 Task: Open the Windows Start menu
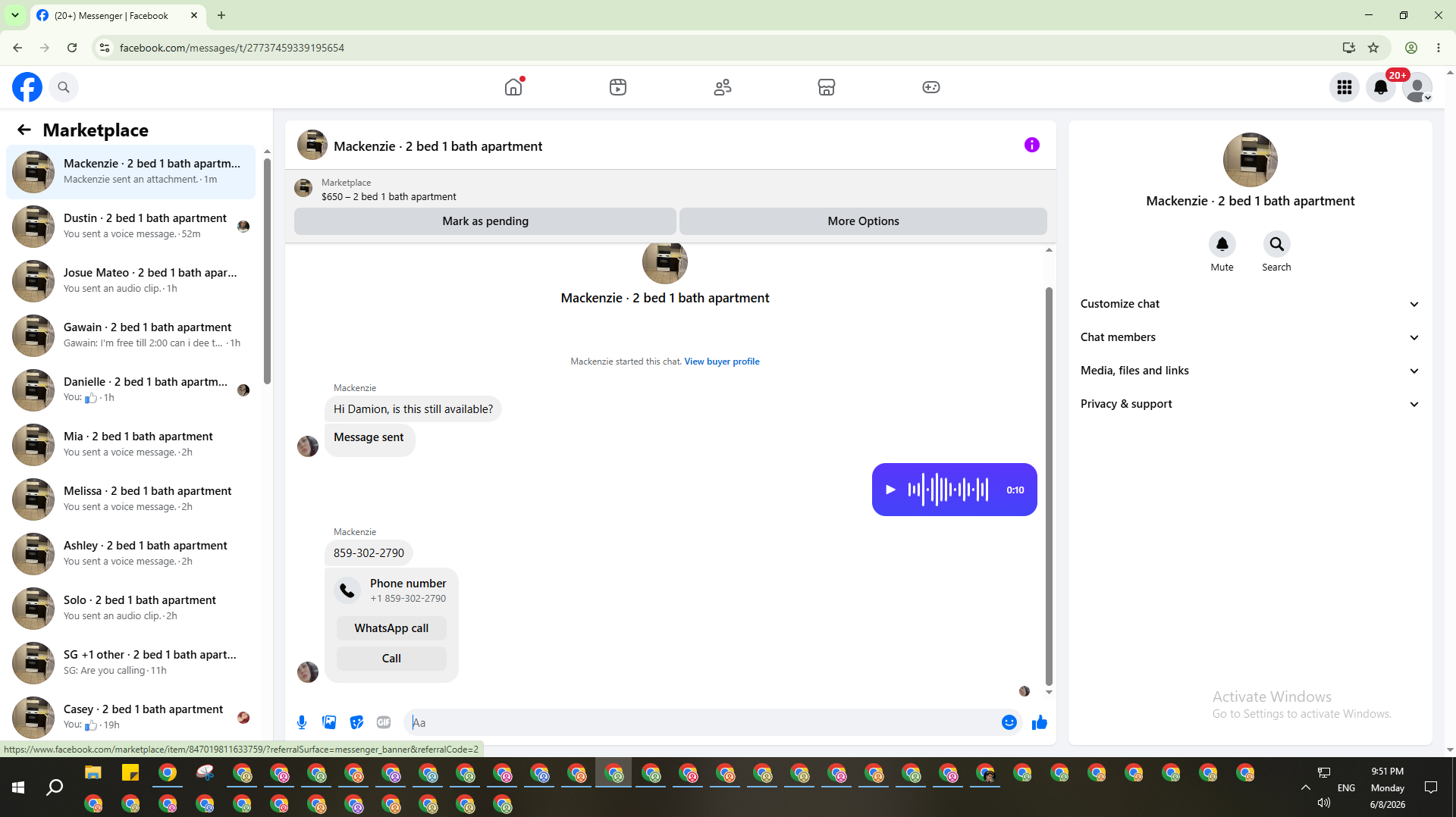[18, 787]
